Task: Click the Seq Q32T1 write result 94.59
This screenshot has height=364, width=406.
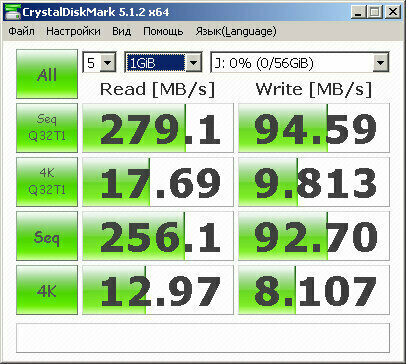Action: (x=314, y=128)
